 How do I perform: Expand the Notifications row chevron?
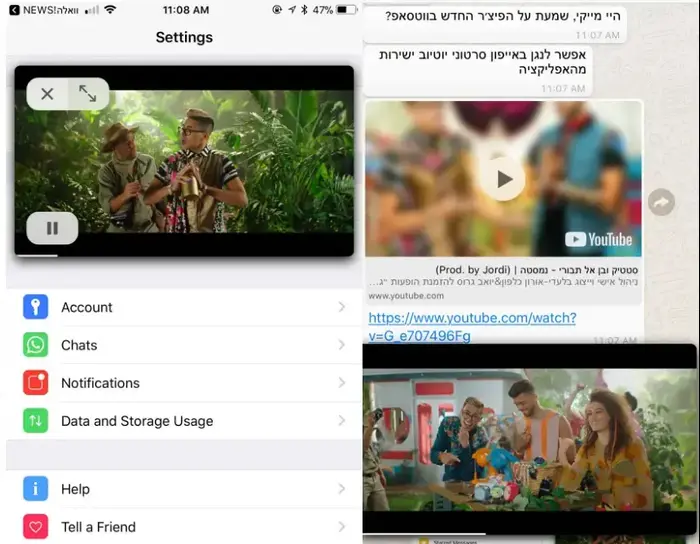tap(342, 383)
